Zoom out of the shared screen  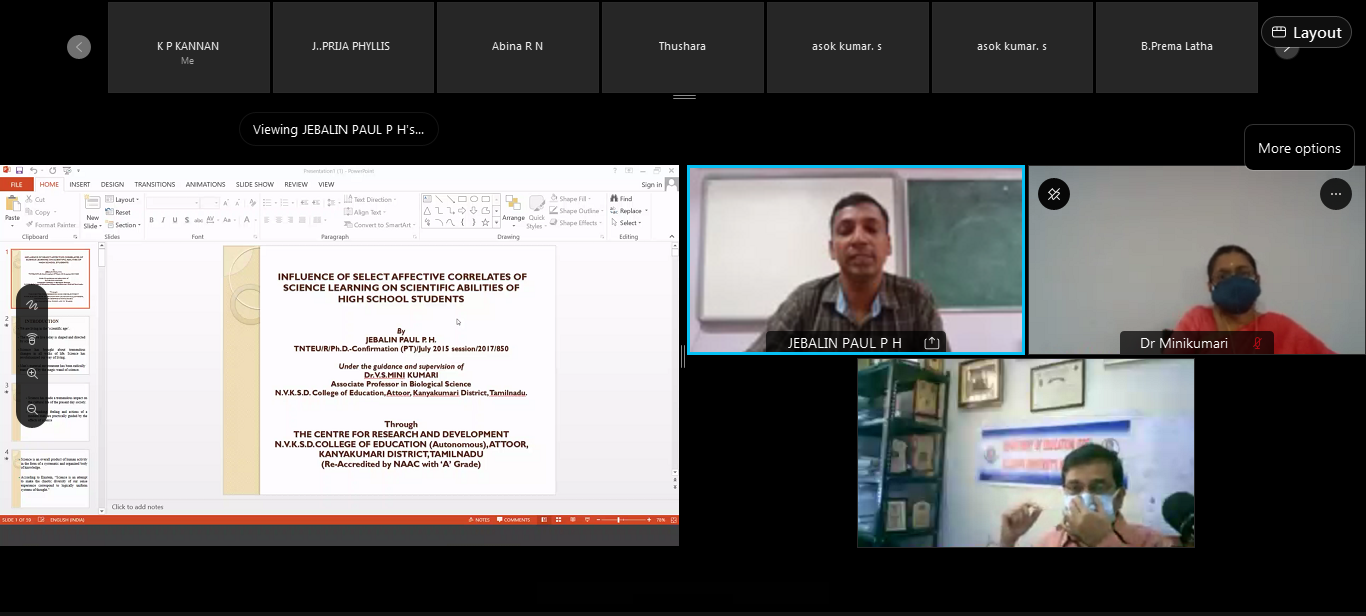point(32,409)
